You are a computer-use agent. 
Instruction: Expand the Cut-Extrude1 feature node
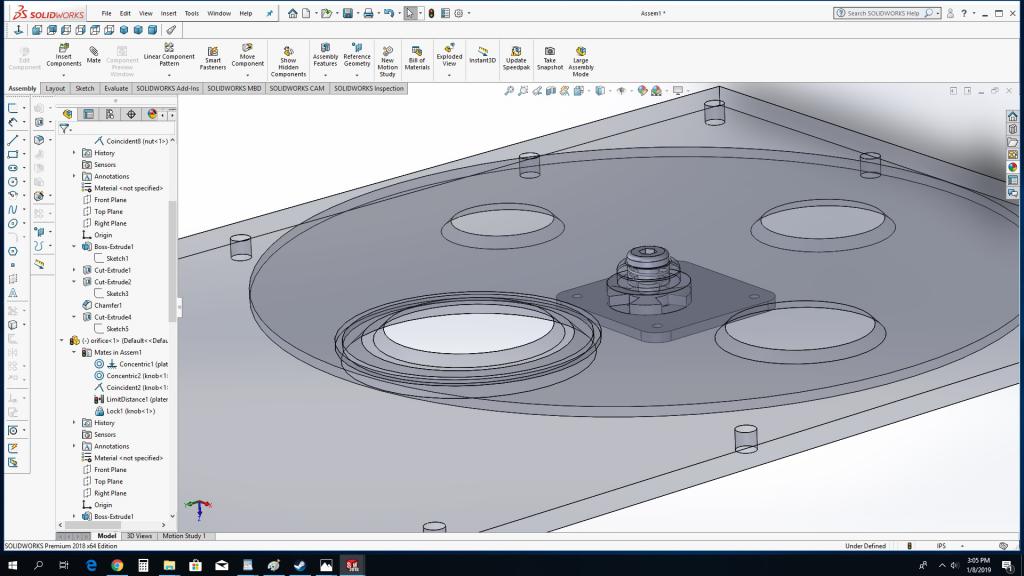[x=75, y=270]
